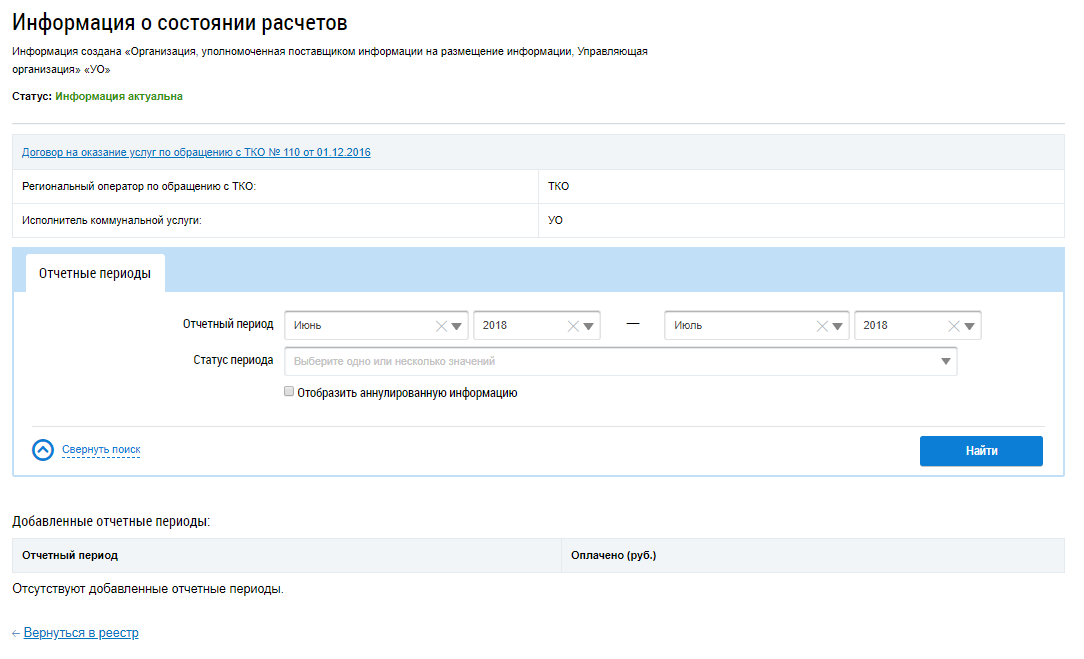This screenshot has width=1084, height=659.
Task: Clear the end year 2018 value
Action: (x=954, y=326)
